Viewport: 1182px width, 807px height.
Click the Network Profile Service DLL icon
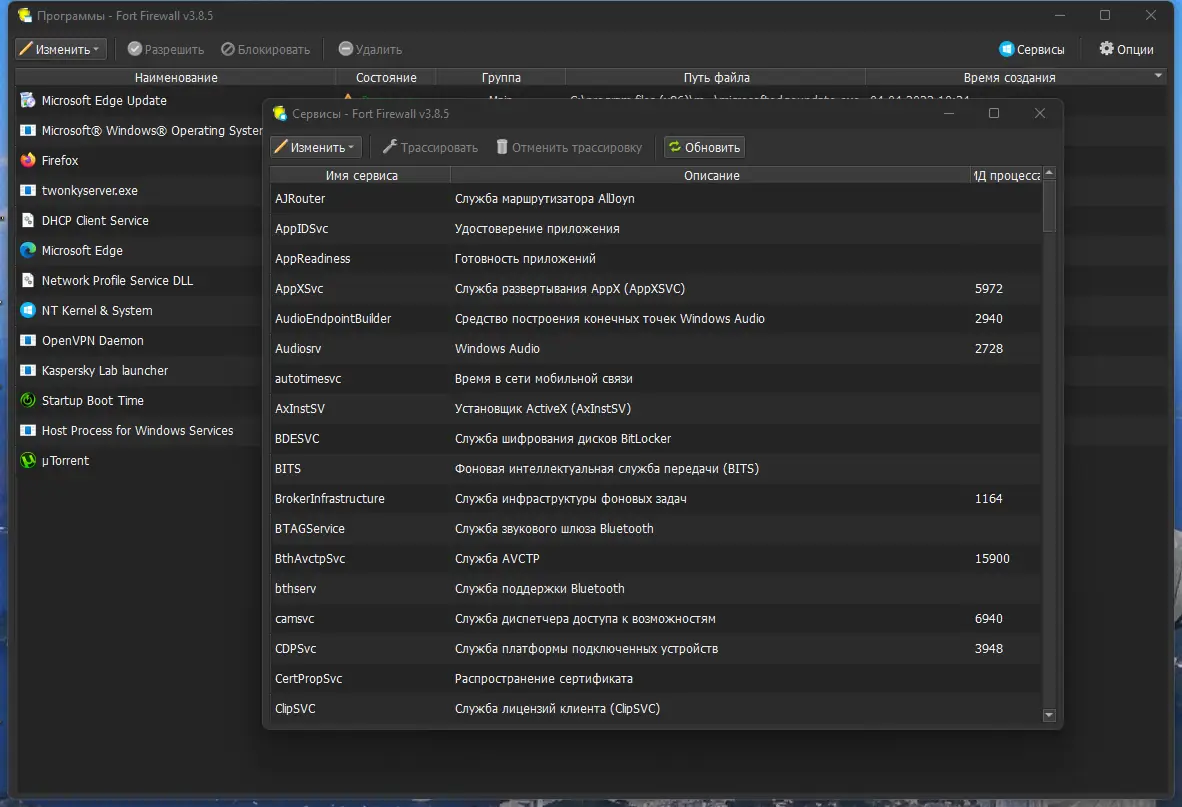pyautogui.click(x=28, y=280)
